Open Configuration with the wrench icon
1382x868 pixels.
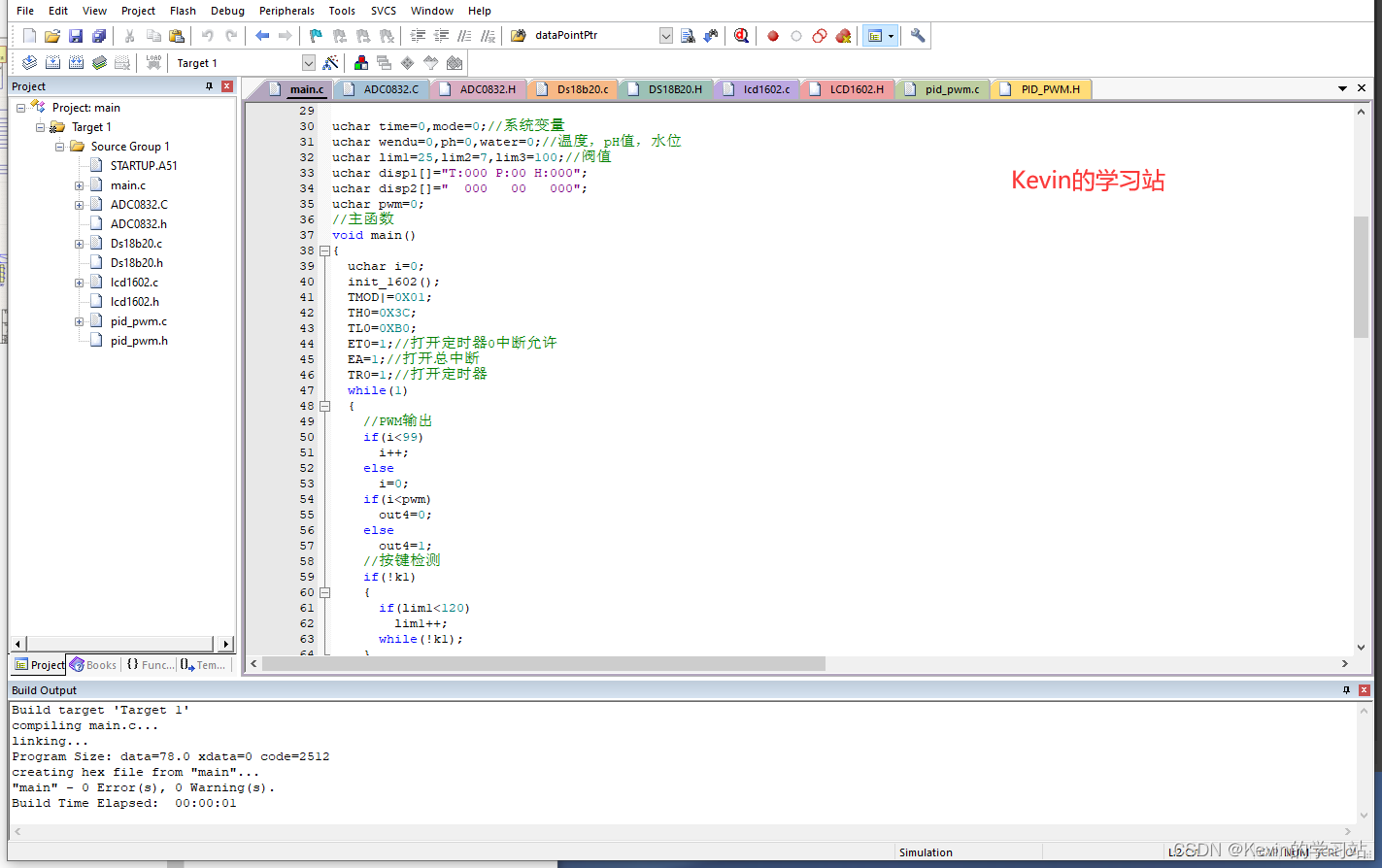918,36
